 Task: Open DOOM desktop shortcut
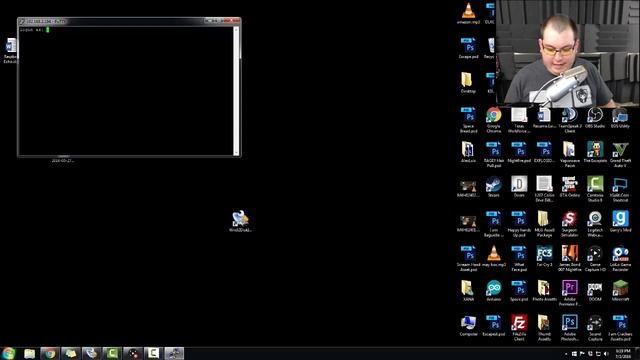pos(595,291)
